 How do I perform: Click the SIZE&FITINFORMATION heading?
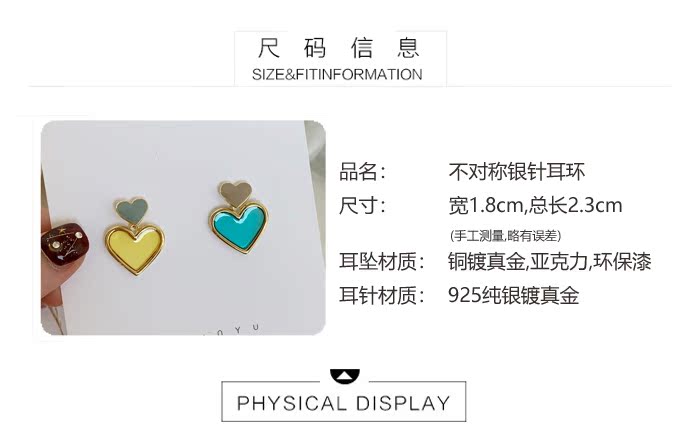pyautogui.click(x=337, y=74)
